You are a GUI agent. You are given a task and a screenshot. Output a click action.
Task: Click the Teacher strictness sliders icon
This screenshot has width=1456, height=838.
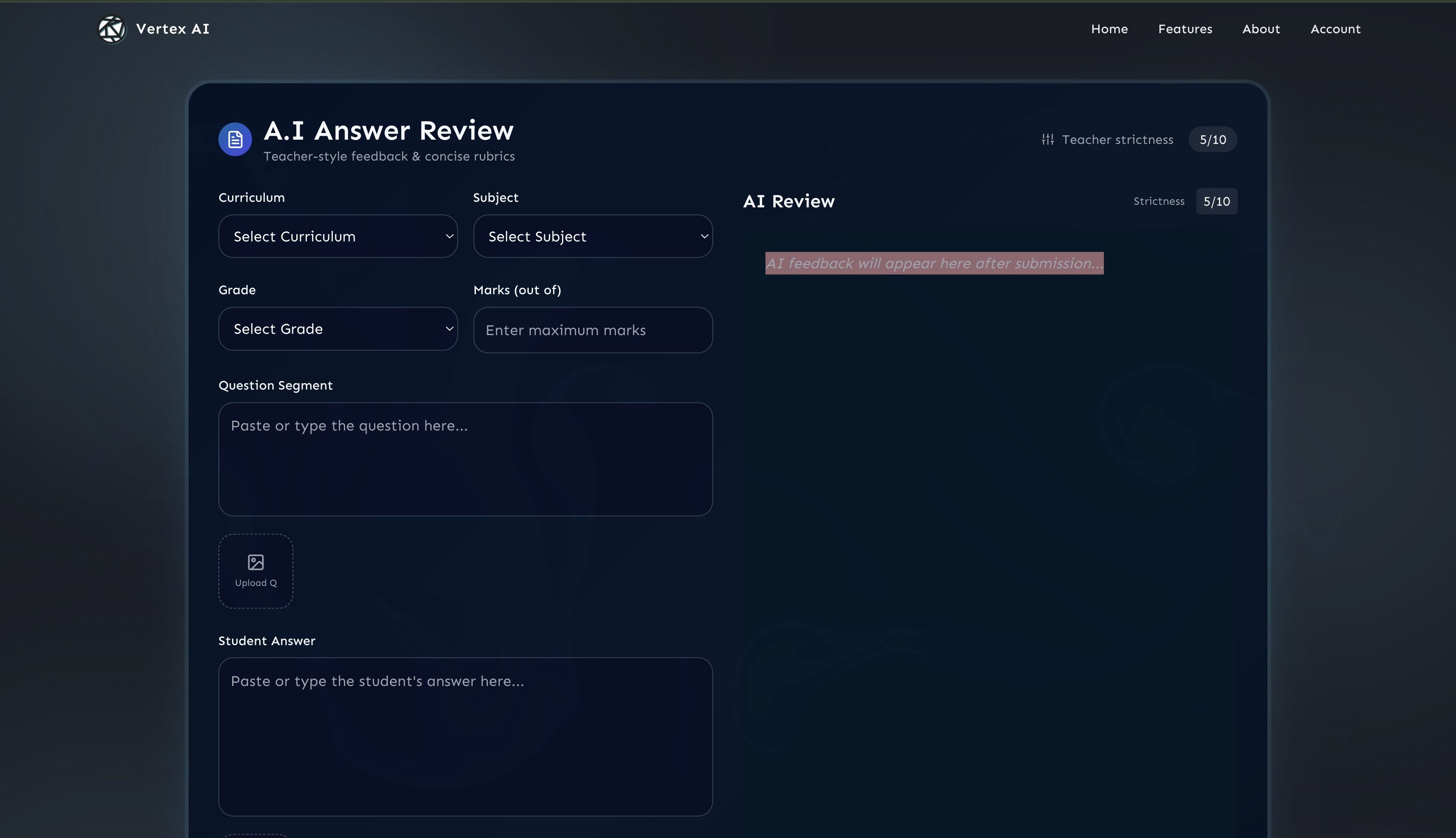point(1048,139)
